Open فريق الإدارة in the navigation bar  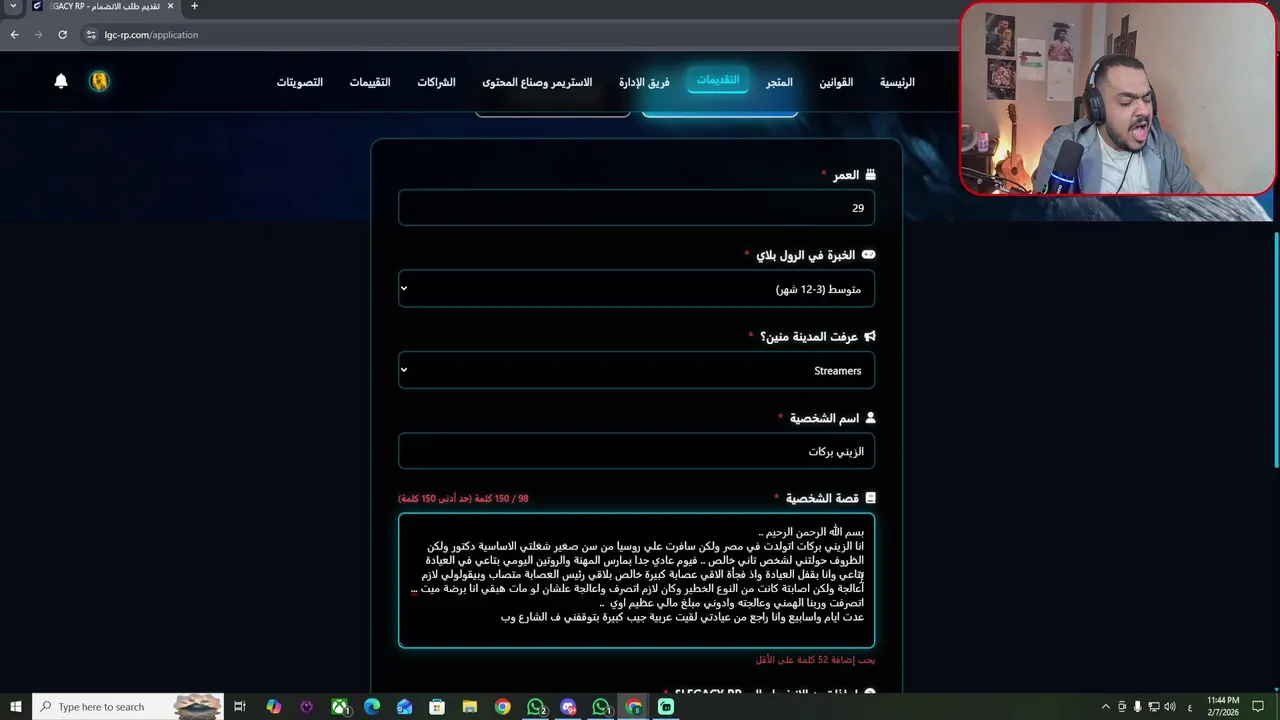644,82
